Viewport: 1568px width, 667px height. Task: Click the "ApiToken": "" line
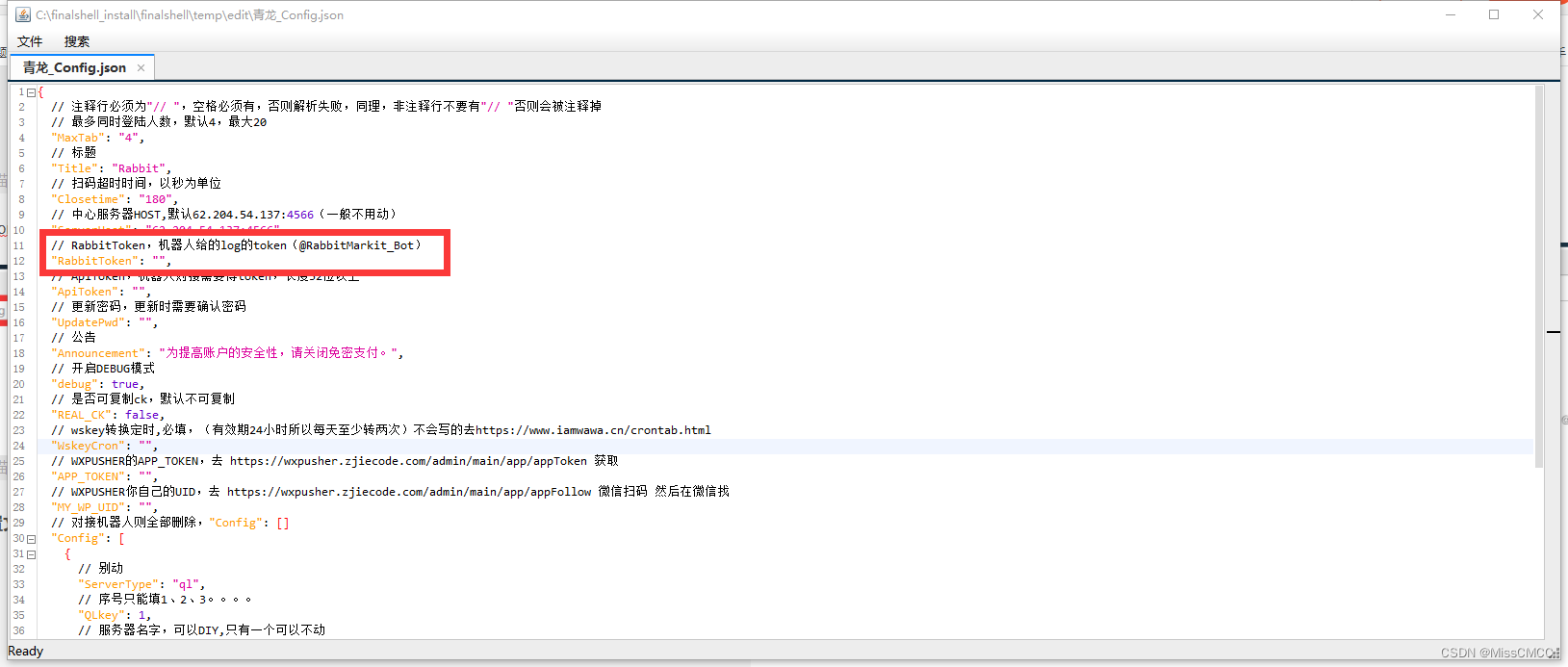tap(100, 292)
